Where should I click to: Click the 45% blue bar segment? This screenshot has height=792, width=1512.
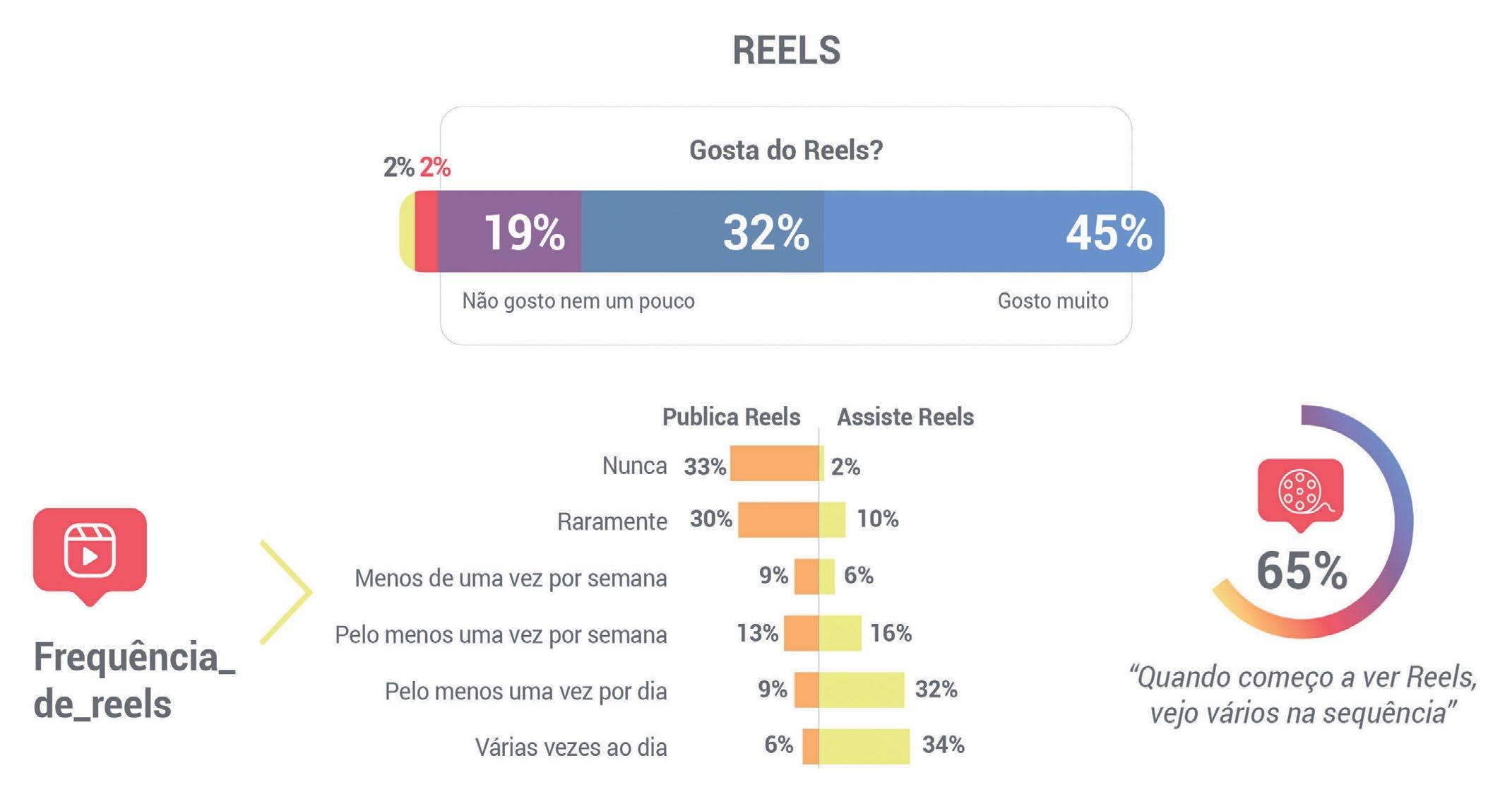992,232
